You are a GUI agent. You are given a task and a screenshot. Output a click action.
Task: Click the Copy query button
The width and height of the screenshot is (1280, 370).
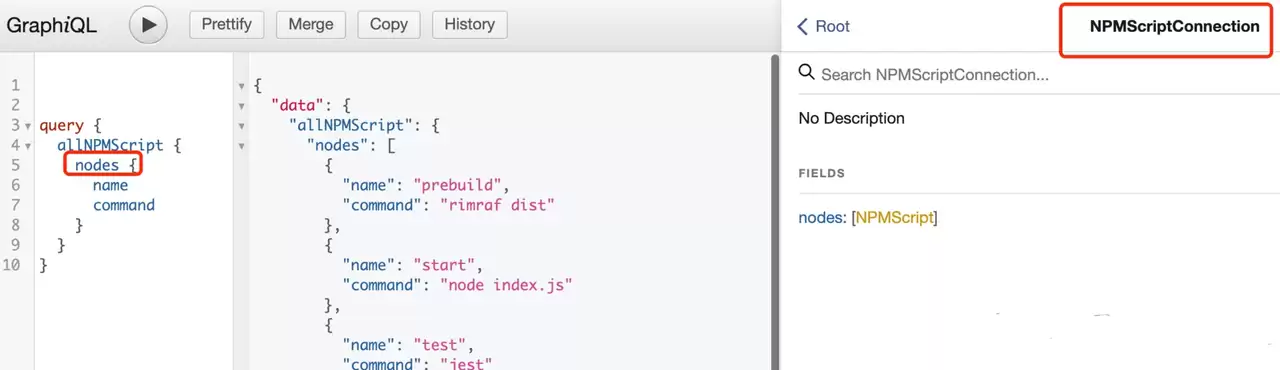389,25
